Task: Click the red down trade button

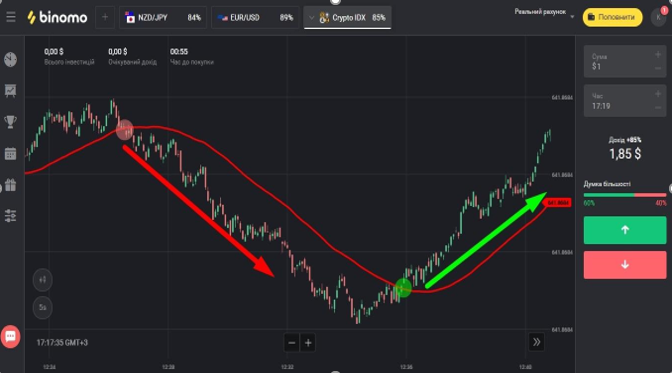Action: click(x=625, y=265)
